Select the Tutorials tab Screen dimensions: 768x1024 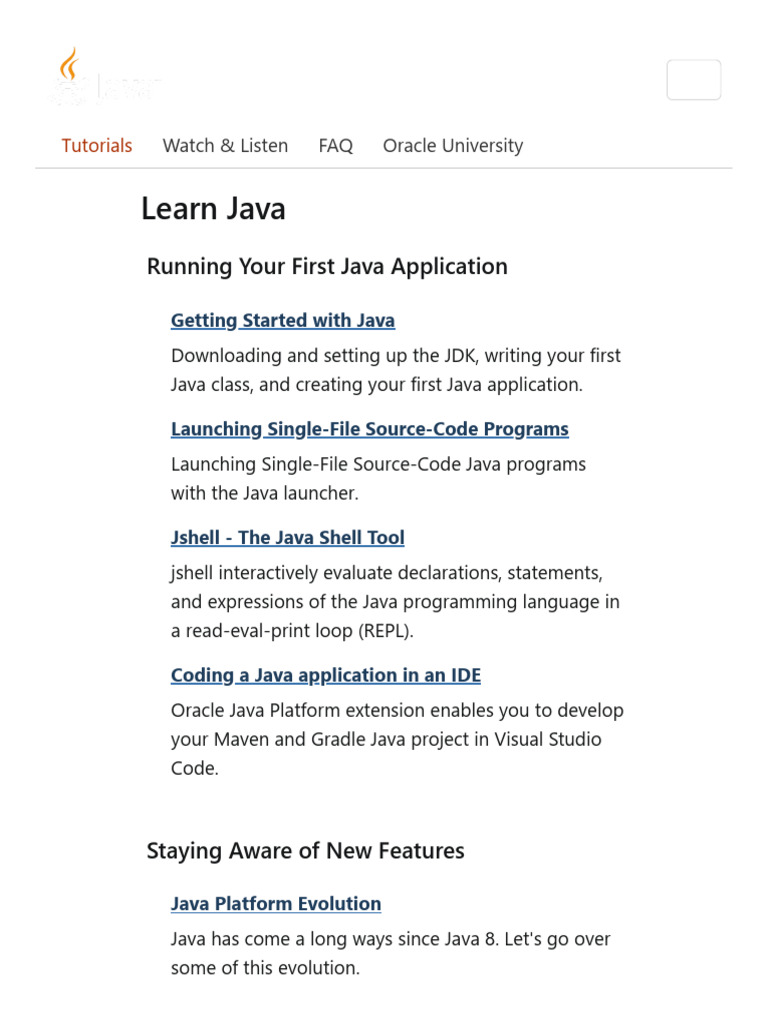pyautogui.click(x=97, y=146)
